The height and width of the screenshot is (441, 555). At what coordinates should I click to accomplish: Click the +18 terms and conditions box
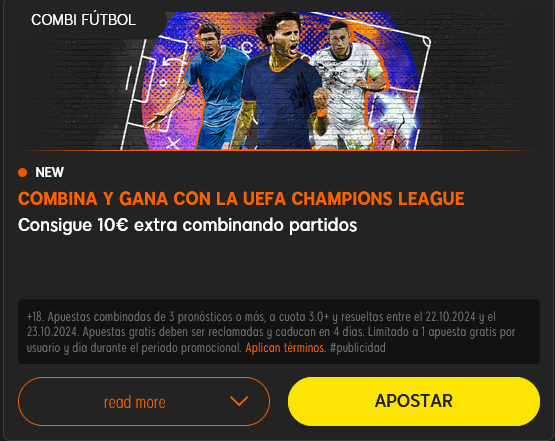[279, 332]
